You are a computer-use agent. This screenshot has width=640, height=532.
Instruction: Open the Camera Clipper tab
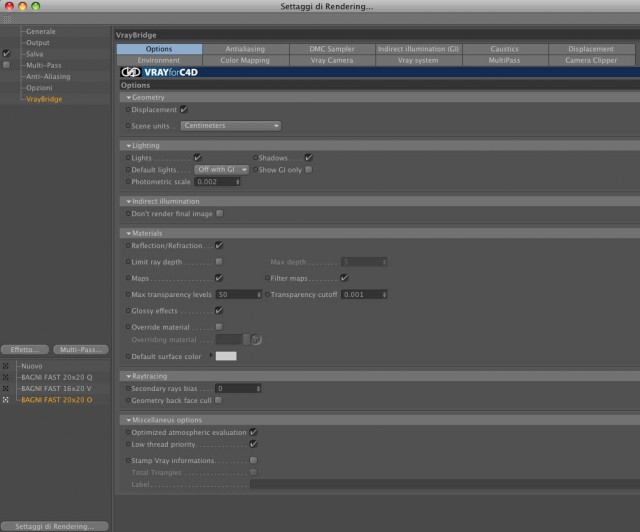(591, 60)
